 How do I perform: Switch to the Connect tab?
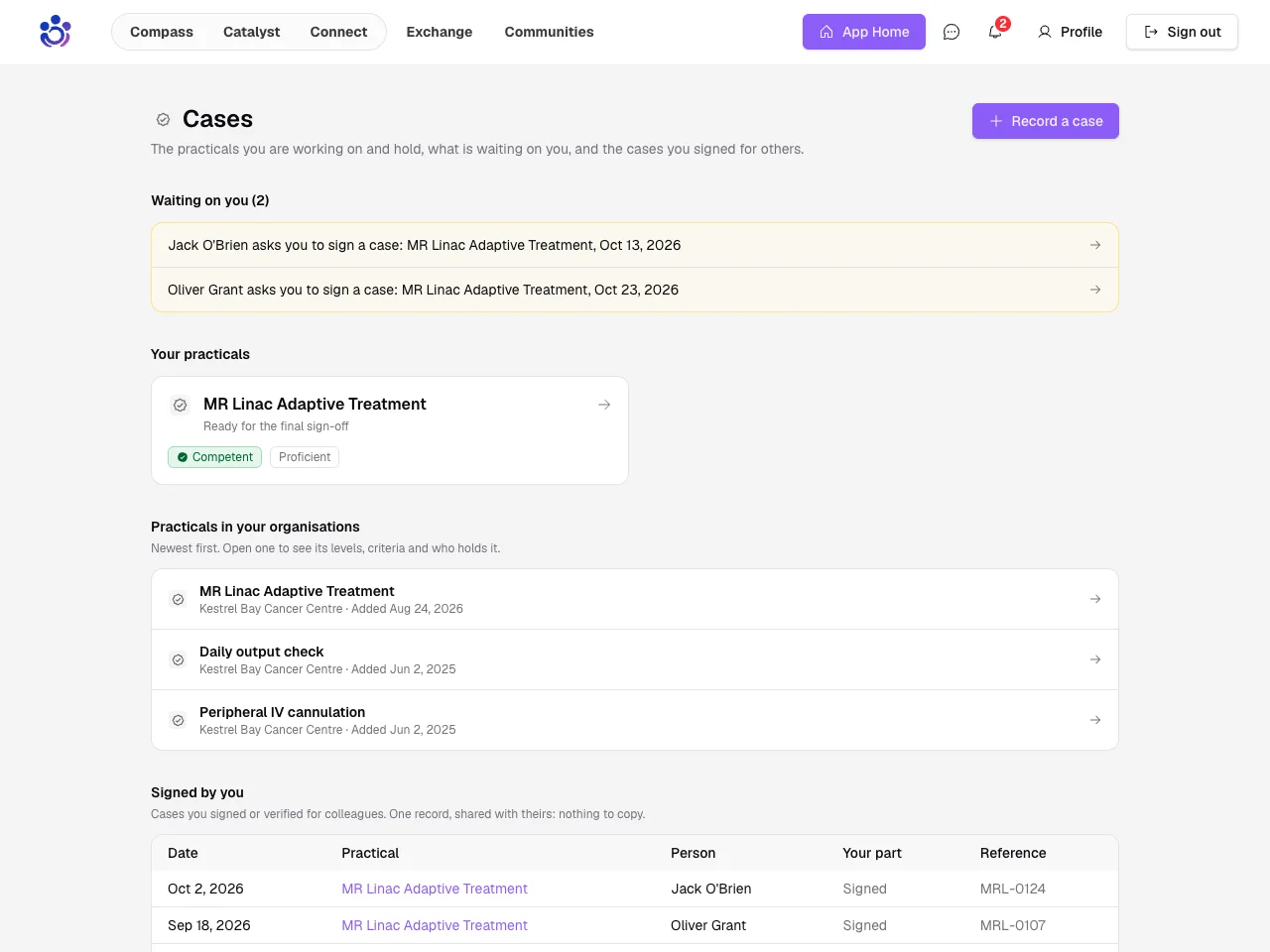click(x=338, y=32)
